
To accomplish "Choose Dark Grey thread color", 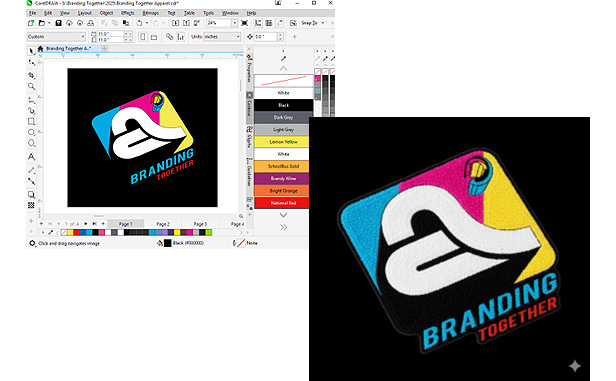I will (x=283, y=117).
